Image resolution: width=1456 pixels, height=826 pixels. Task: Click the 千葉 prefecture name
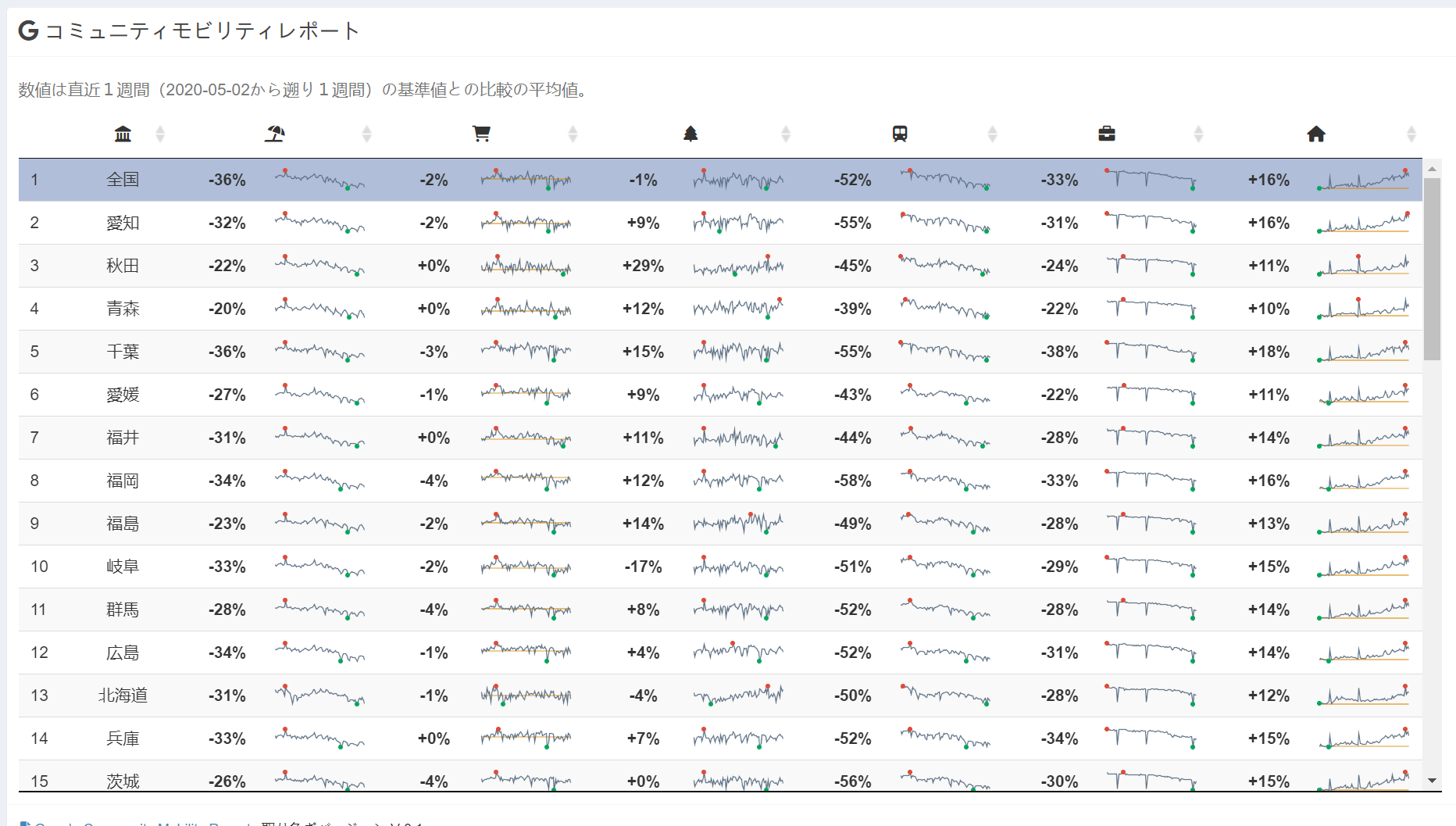click(x=123, y=352)
